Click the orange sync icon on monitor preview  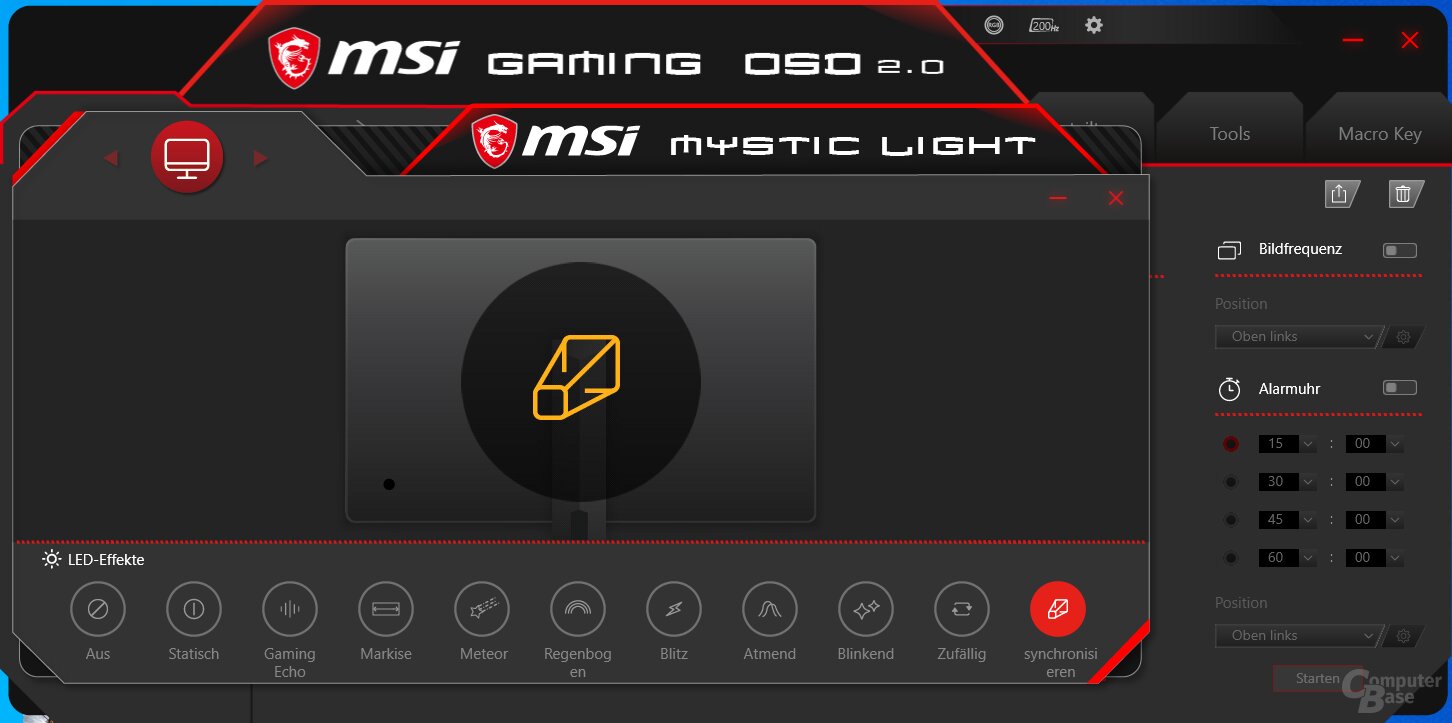(x=576, y=377)
